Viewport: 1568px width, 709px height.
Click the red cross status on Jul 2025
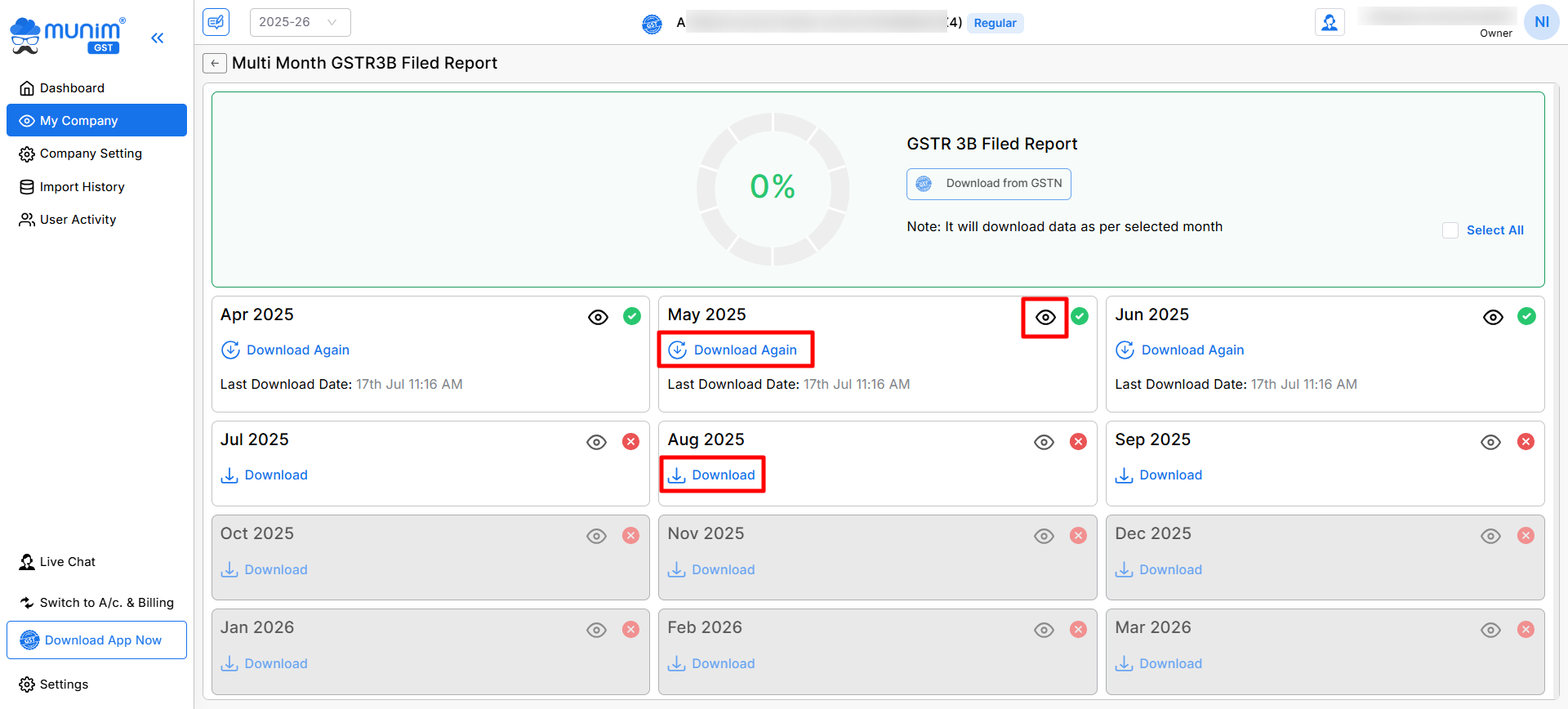pyautogui.click(x=630, y=442)
